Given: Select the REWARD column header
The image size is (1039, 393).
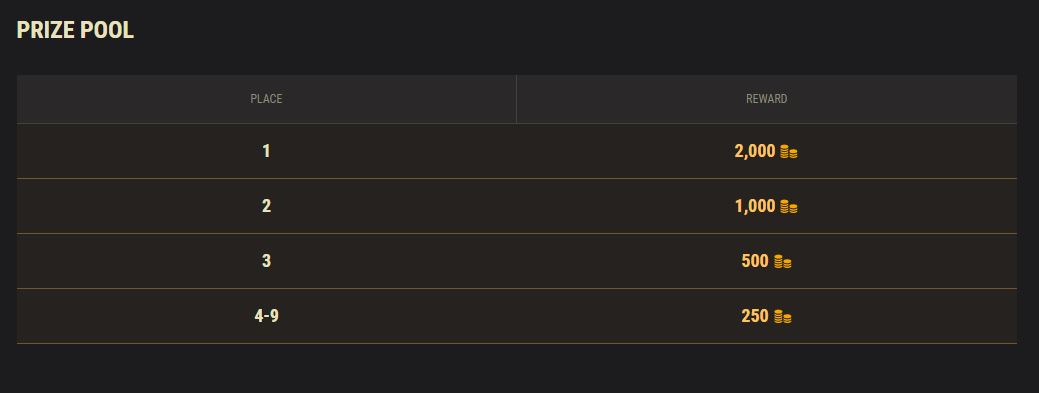Looking at the screenshot, I should point(767,99).
